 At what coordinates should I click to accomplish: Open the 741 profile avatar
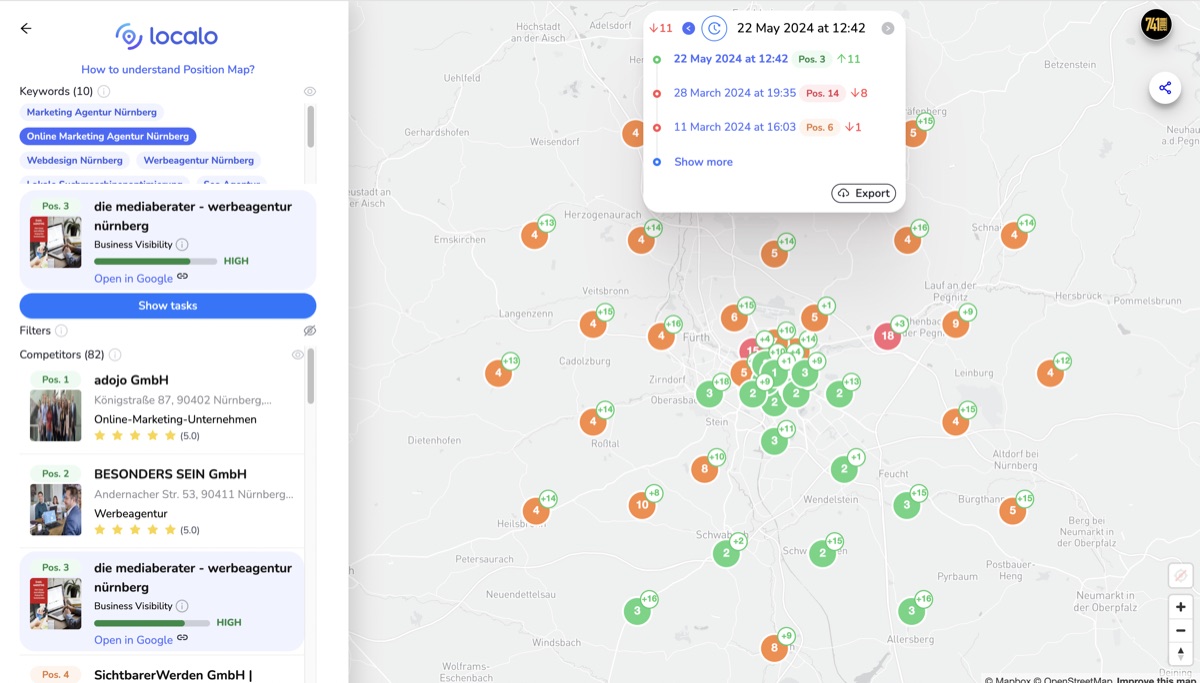click(x=1156, y=24)
